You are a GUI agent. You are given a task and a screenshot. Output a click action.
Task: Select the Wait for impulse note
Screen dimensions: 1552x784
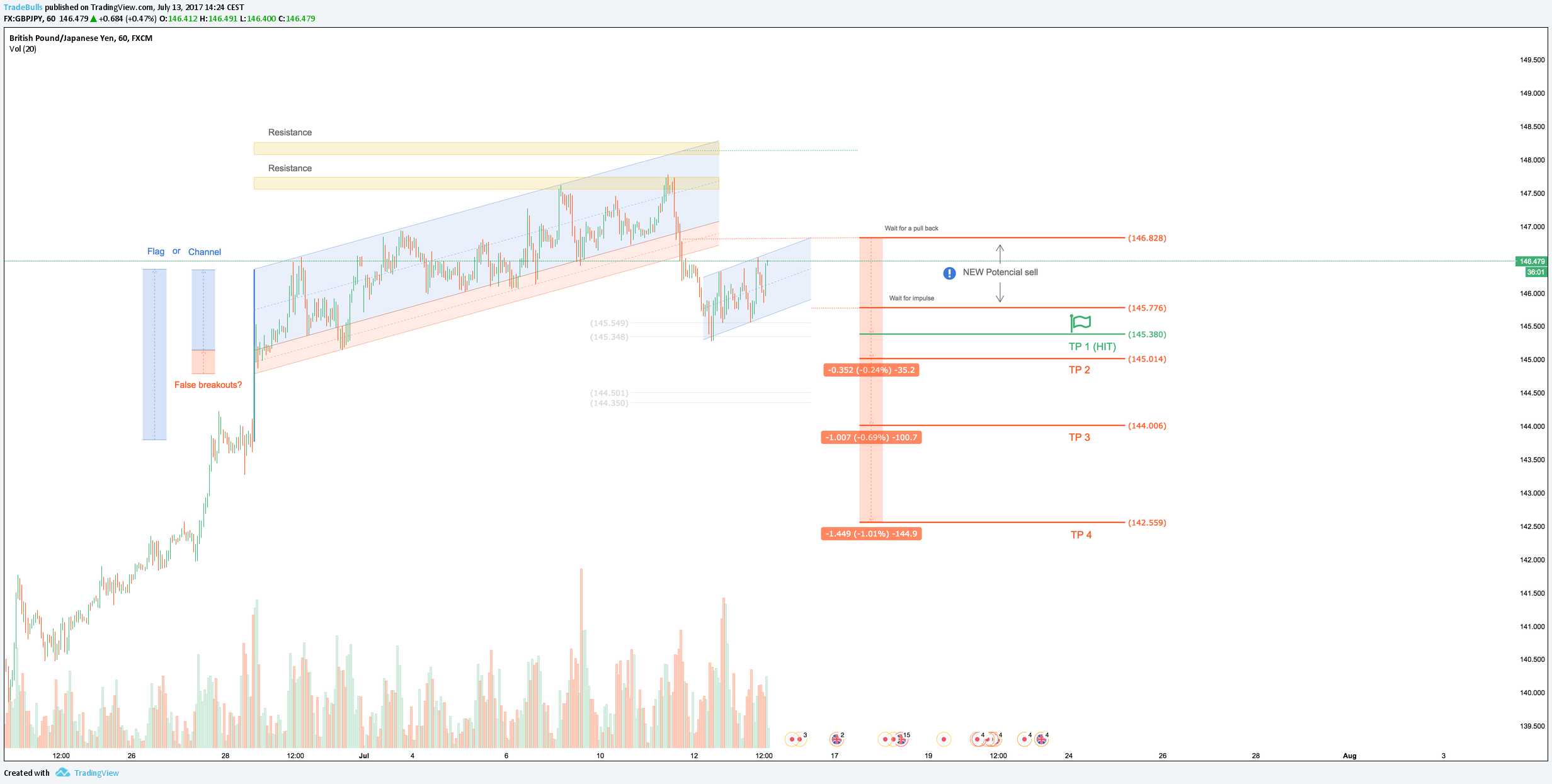(x=911, y=298)
